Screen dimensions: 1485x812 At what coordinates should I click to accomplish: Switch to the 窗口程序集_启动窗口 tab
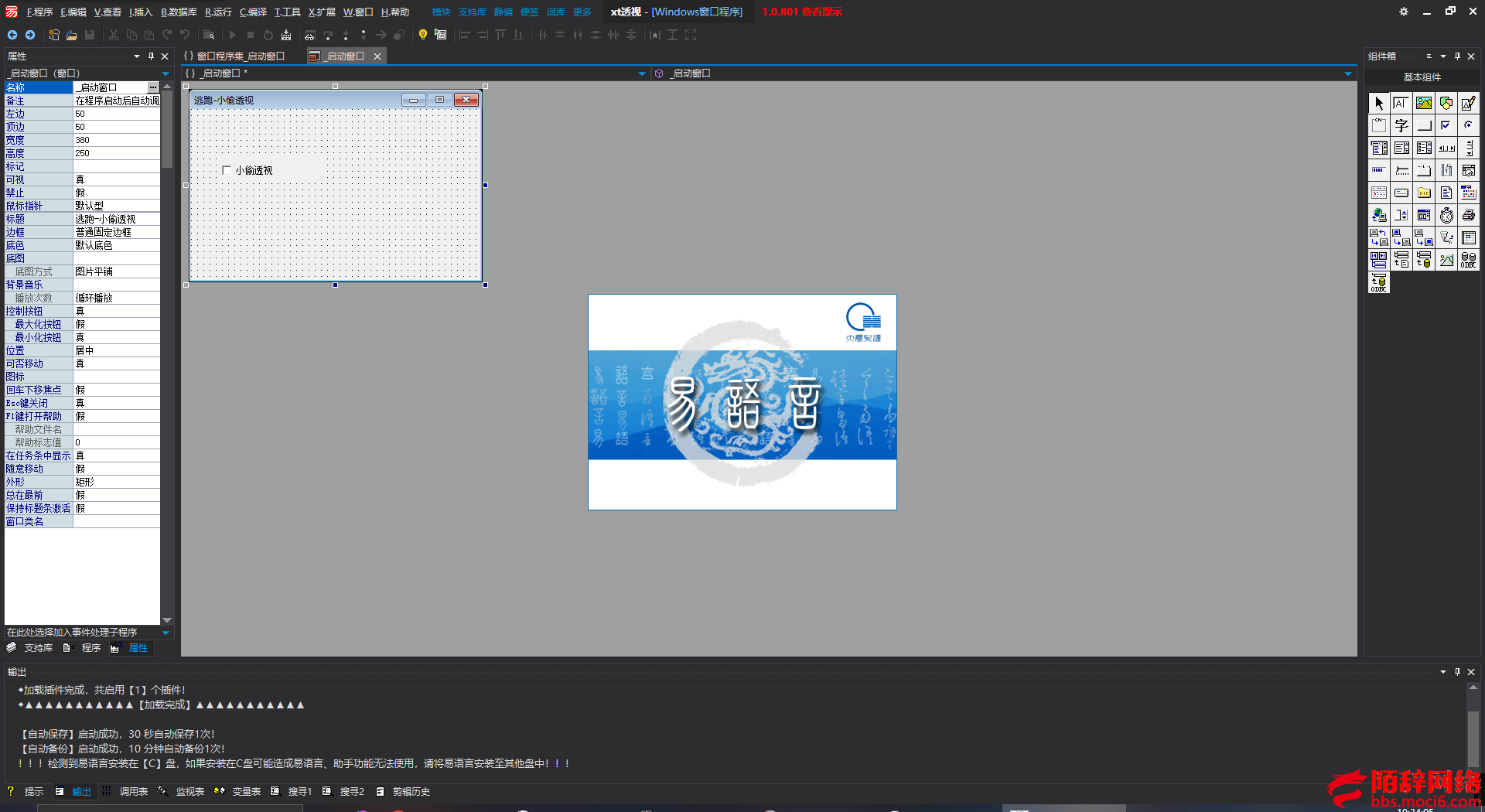(x=235, y=56)
